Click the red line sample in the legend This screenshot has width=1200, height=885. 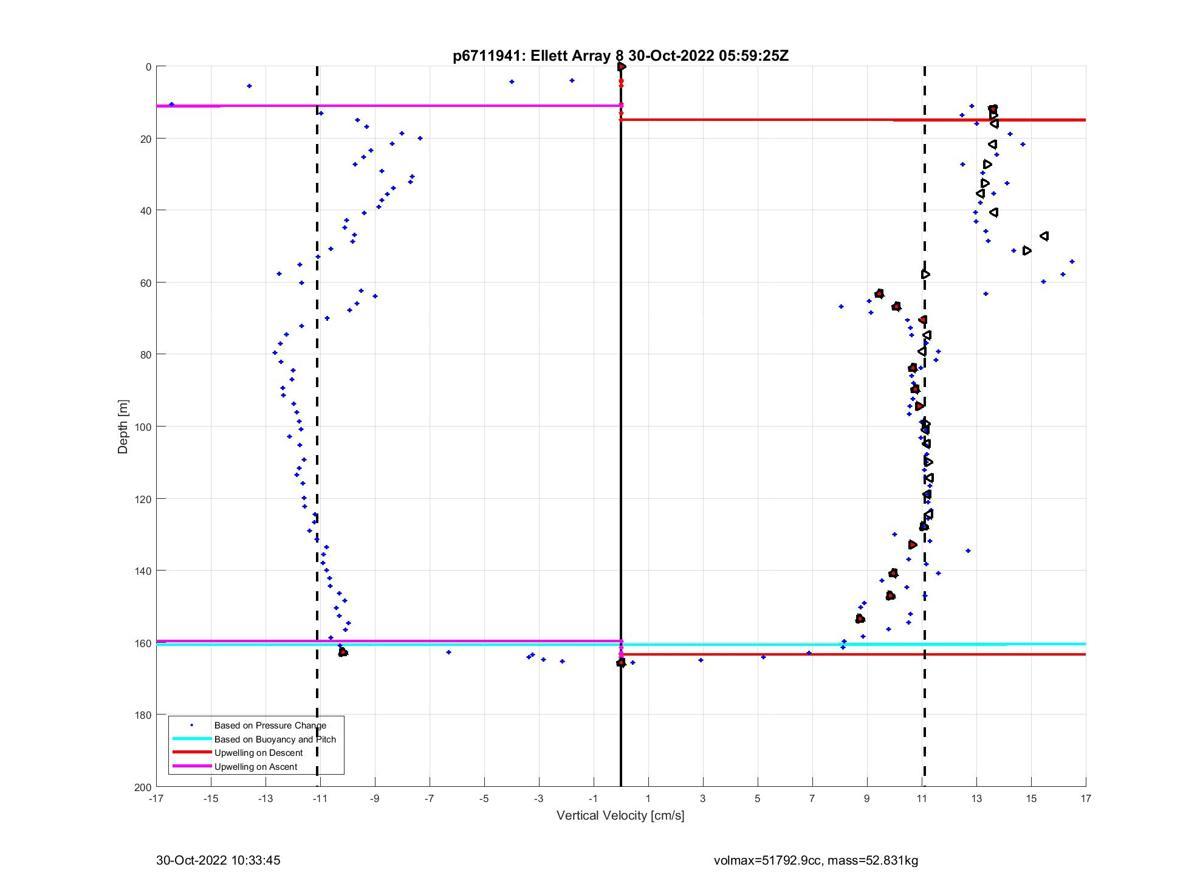click(x=191, y=753)
